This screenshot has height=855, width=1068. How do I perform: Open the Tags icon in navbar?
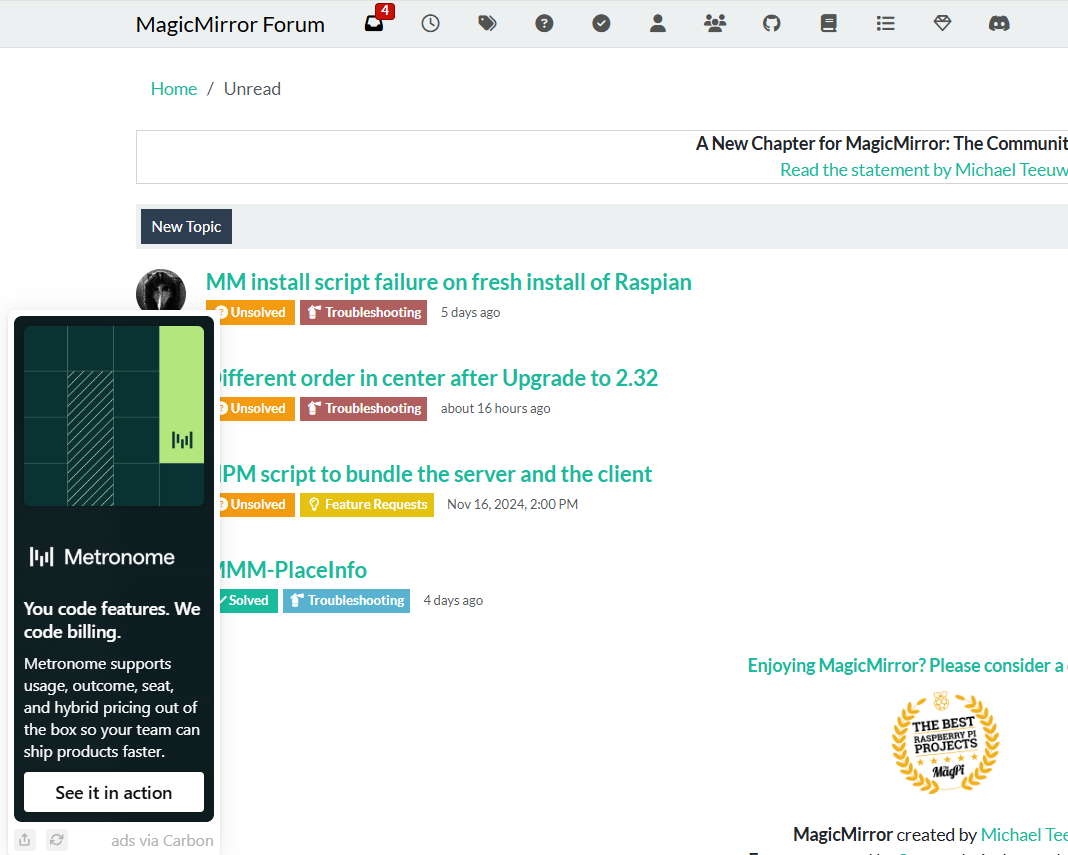coord(487,24)
